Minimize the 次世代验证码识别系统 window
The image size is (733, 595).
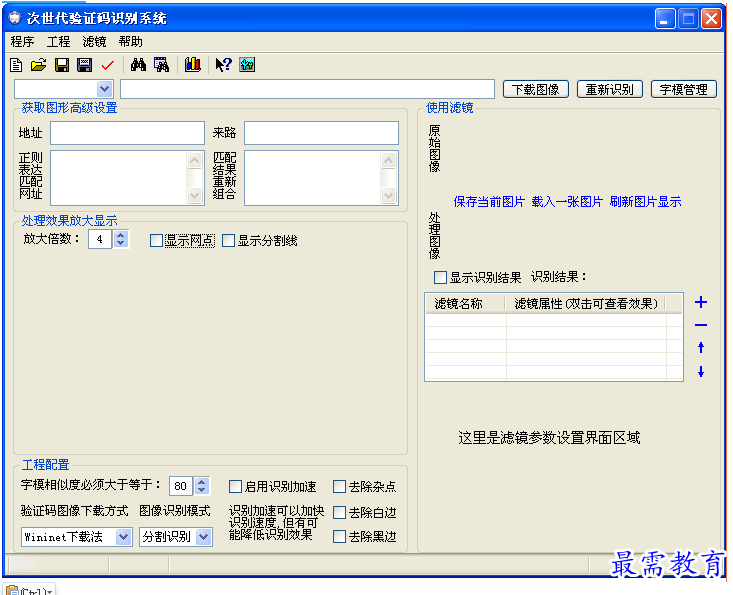point(664,19)
